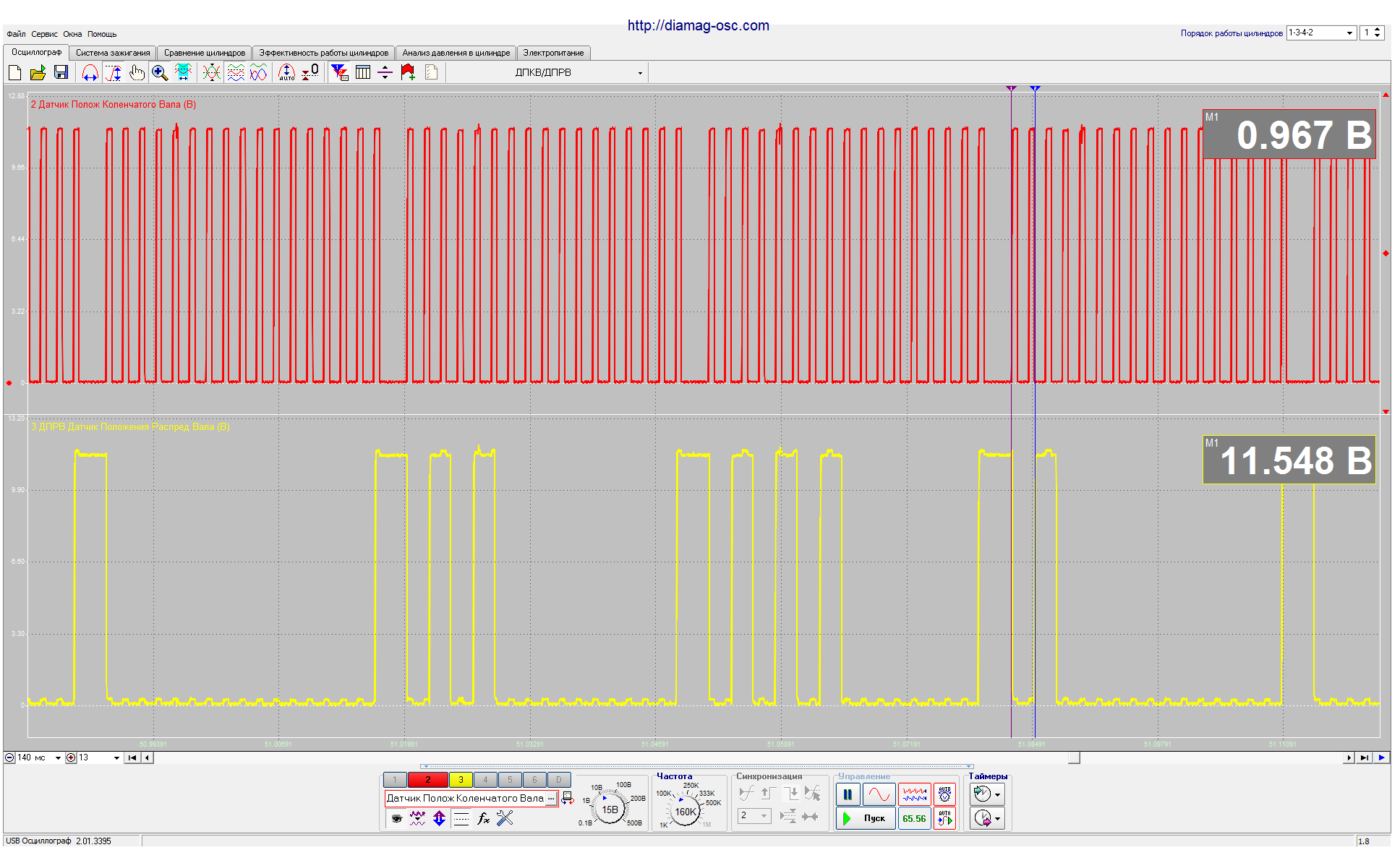
Task: Click the Пуск start button
Action: tap(866, 818)
